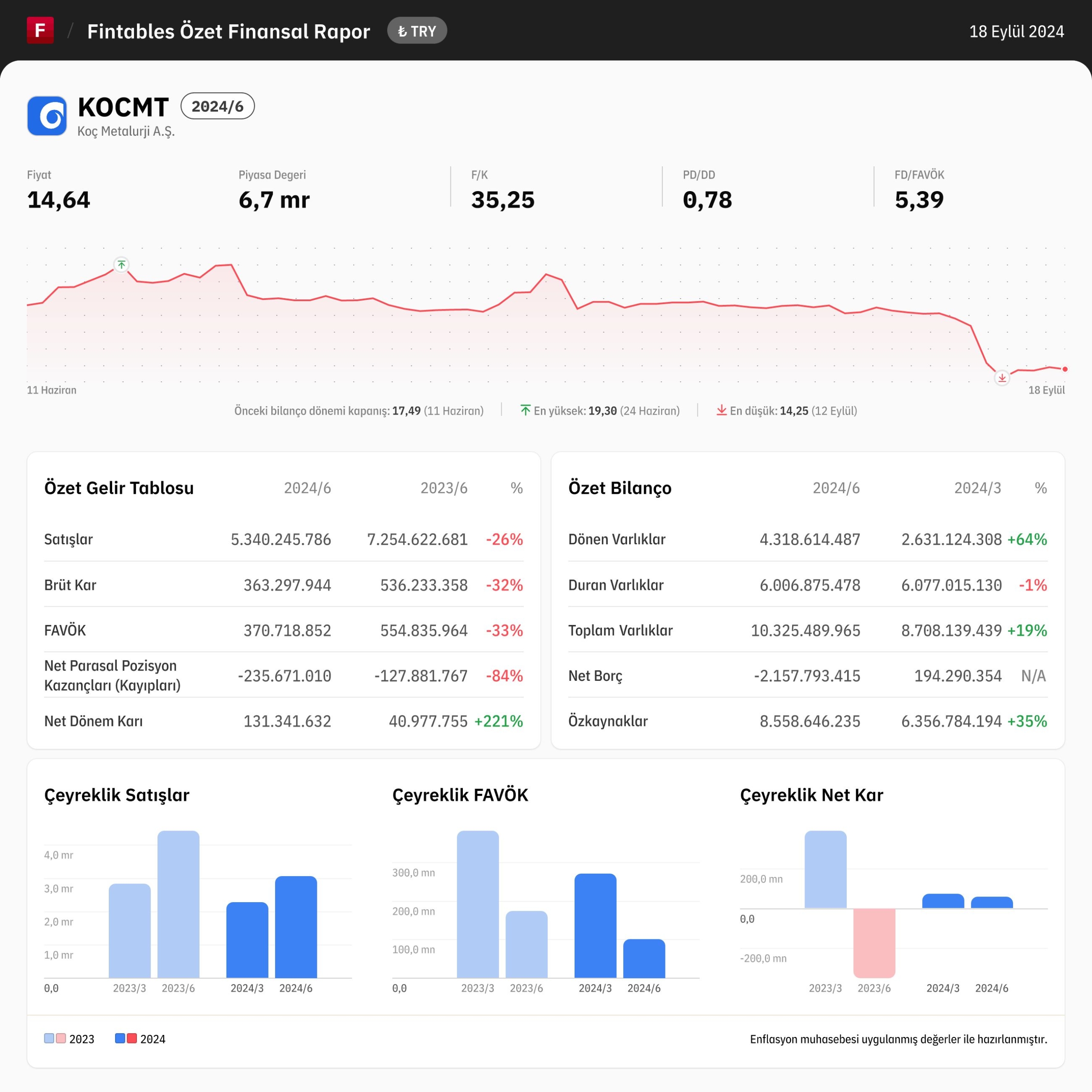The width and height of the screenshot is (1092, 1092).
Task: Click the red down-arrow icon beside En düşük
Action: click(722, 410)
